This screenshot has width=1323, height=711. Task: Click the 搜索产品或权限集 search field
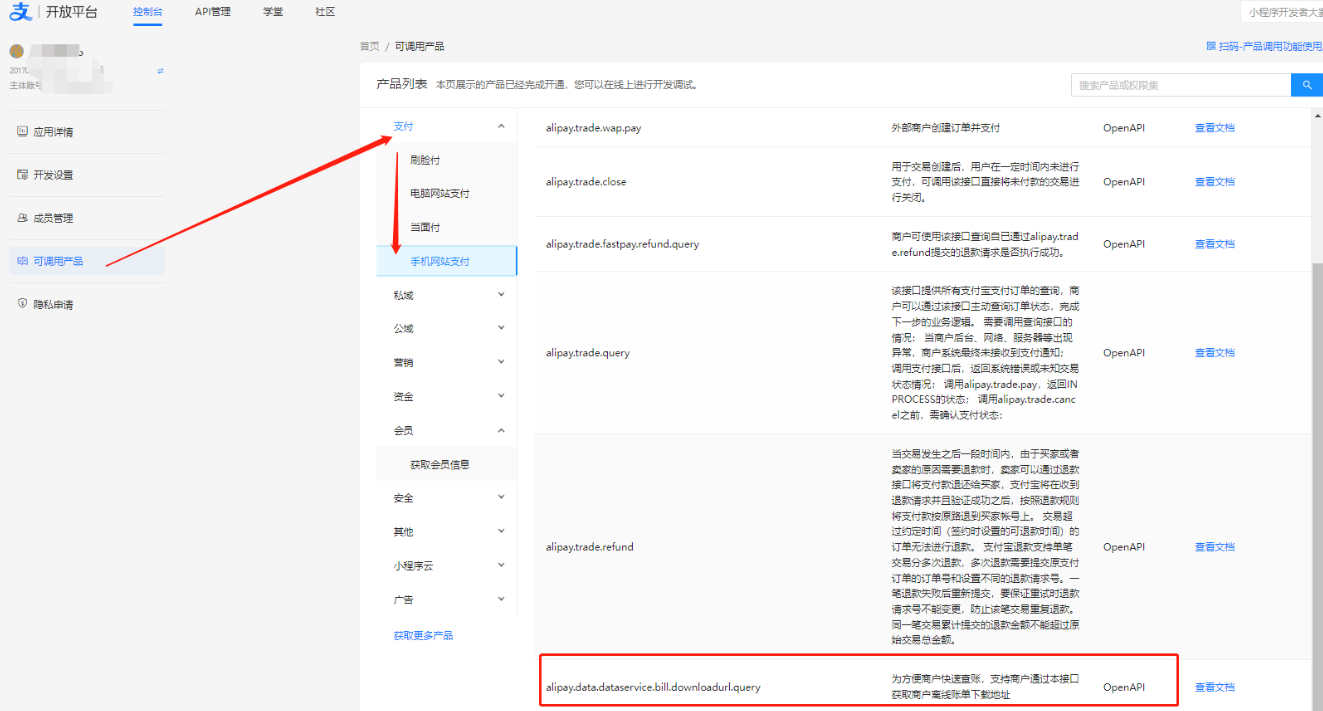click(x=1180, y=85)
